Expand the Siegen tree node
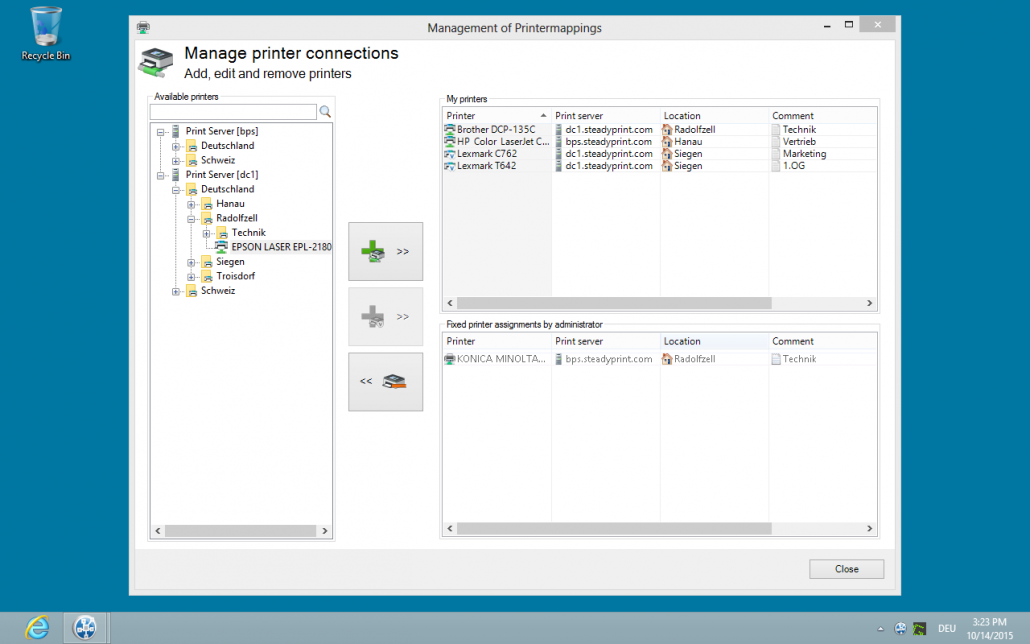 191,262
